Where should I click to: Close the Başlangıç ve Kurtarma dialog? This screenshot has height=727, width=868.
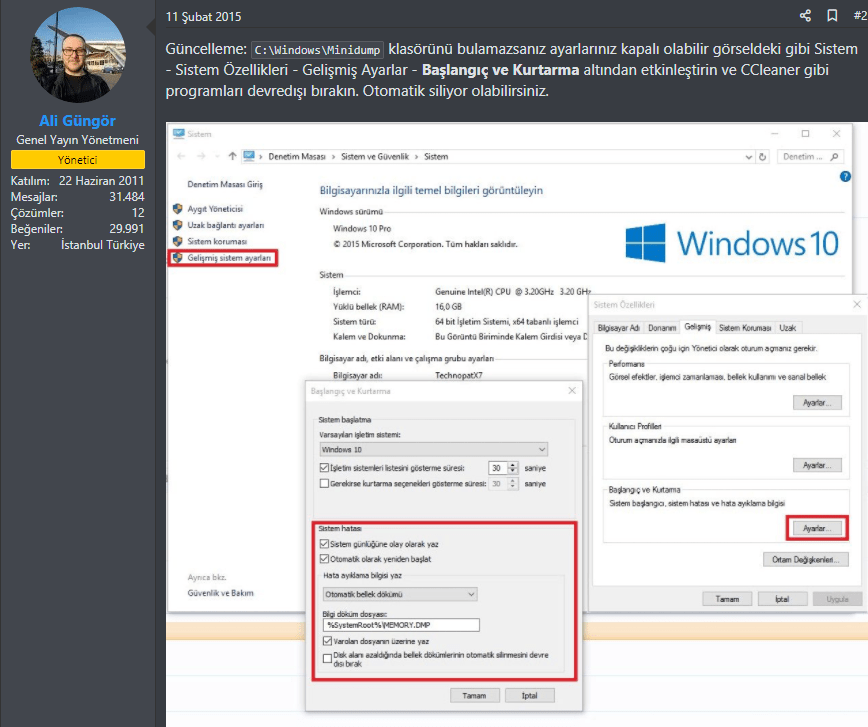click(x=572, y=391)
